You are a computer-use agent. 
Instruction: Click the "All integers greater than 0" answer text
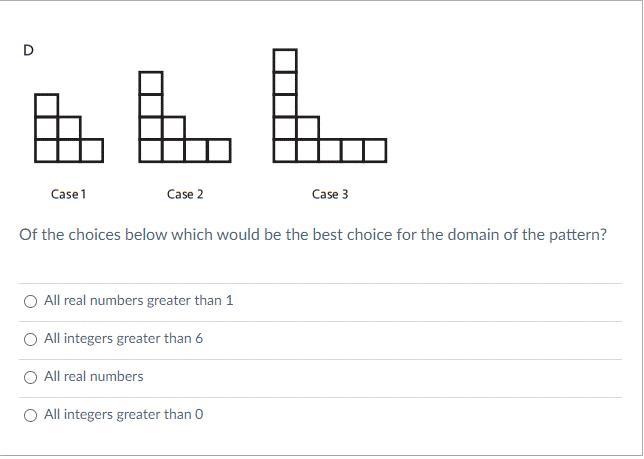pos(123,415)
